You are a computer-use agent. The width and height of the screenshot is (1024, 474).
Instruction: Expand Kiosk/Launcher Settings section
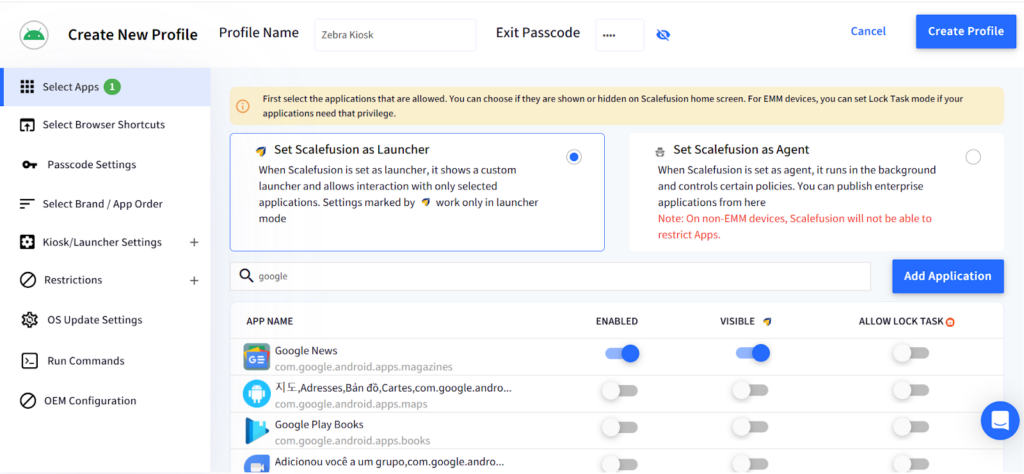[194, 242]
